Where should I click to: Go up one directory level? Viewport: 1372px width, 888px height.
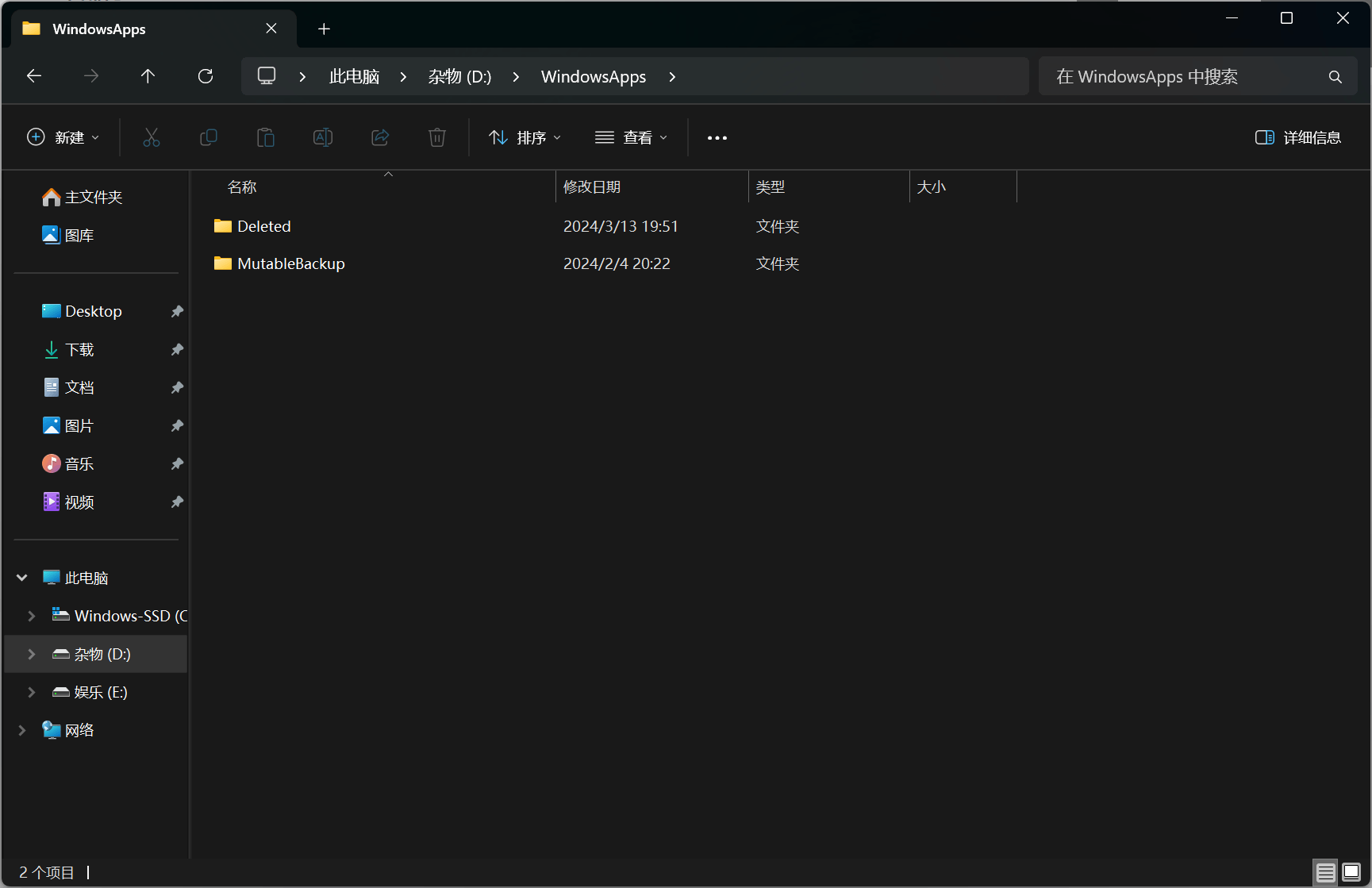point(148,76)
